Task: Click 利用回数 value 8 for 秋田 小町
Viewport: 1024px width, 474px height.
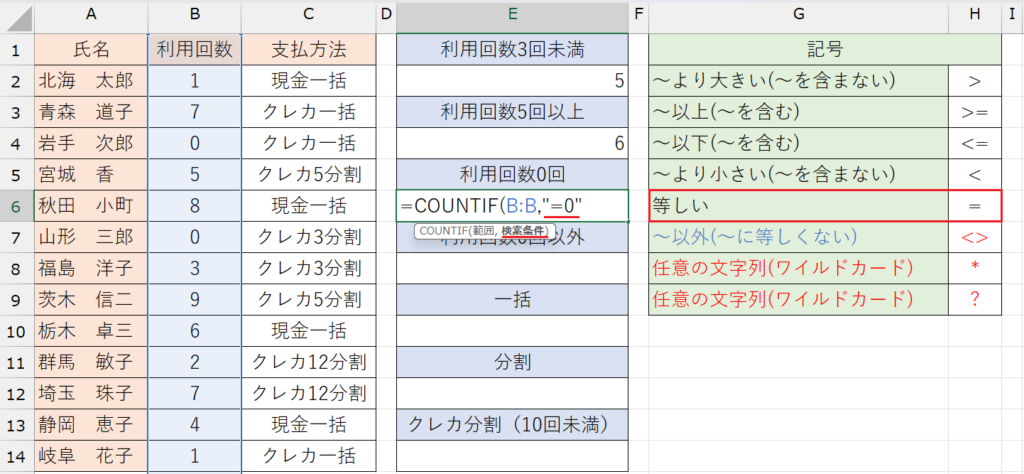Action: 195,206
